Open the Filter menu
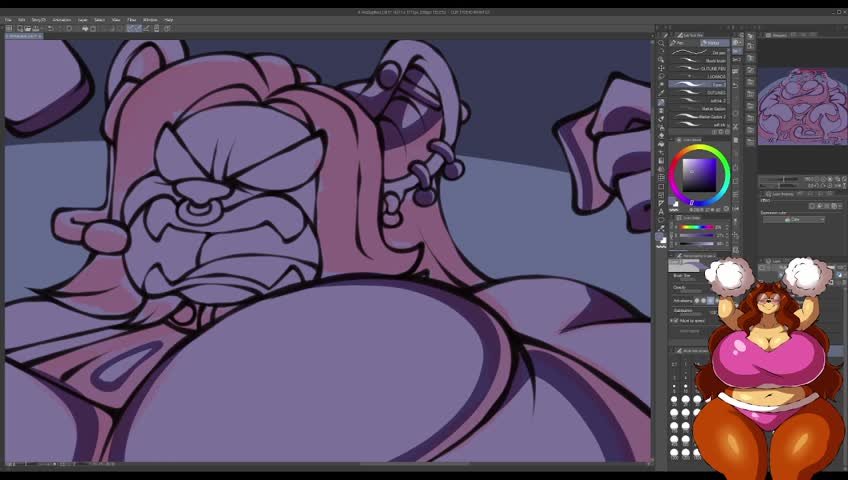848x480 pixels. (132, 19)
